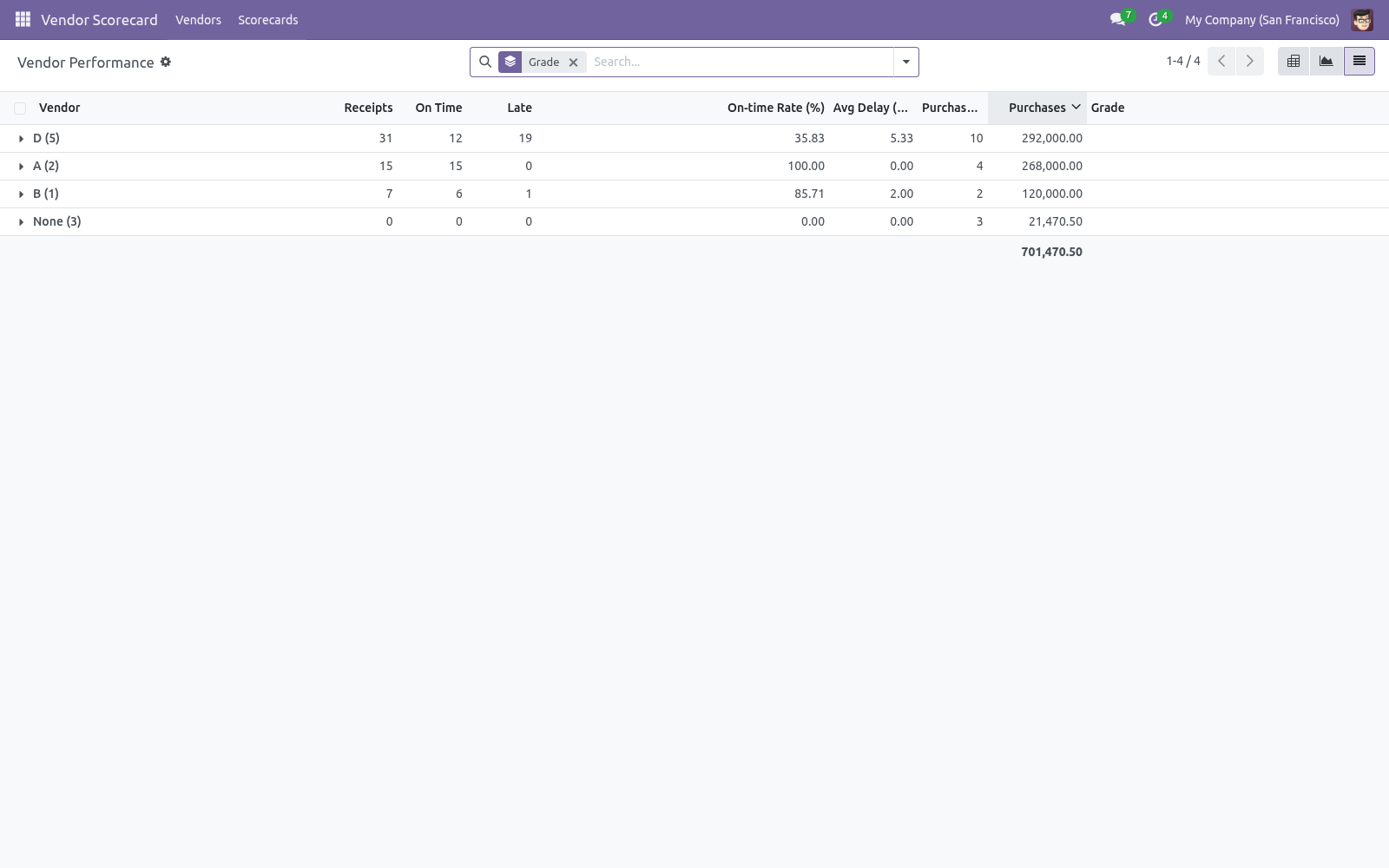Open the apps grid menu icon
The image size is (1389, 868).
pyautogui.click(x=23, y=19)
